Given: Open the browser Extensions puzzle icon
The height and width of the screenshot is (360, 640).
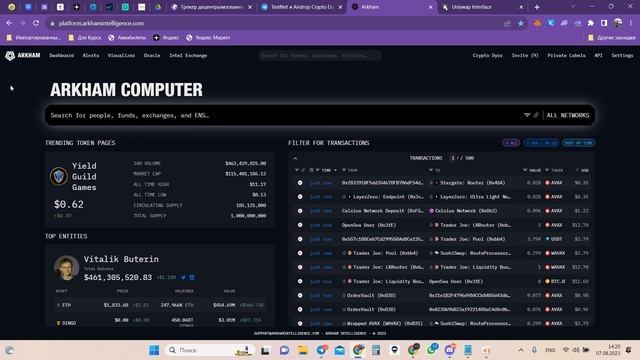Looking at the screenshot, I should [591, 23].
